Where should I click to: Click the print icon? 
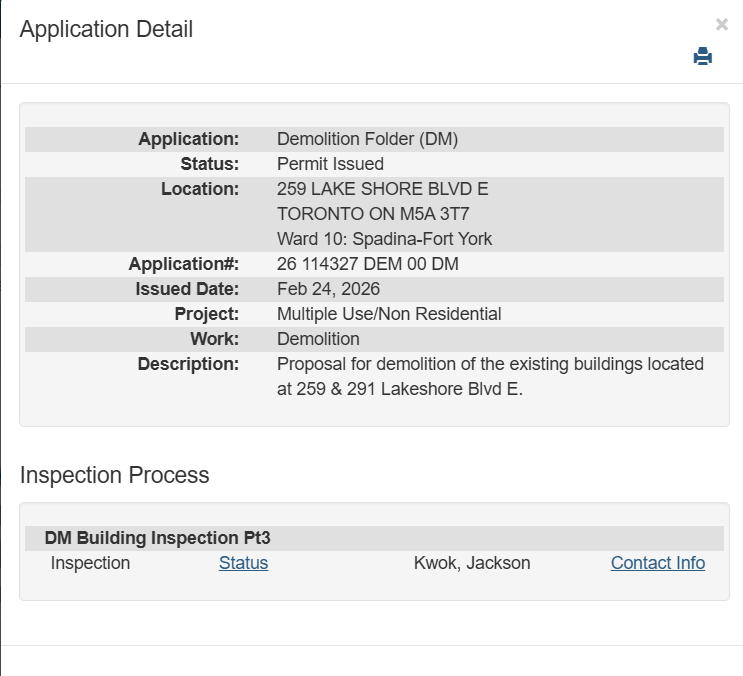tap(703, 57)
